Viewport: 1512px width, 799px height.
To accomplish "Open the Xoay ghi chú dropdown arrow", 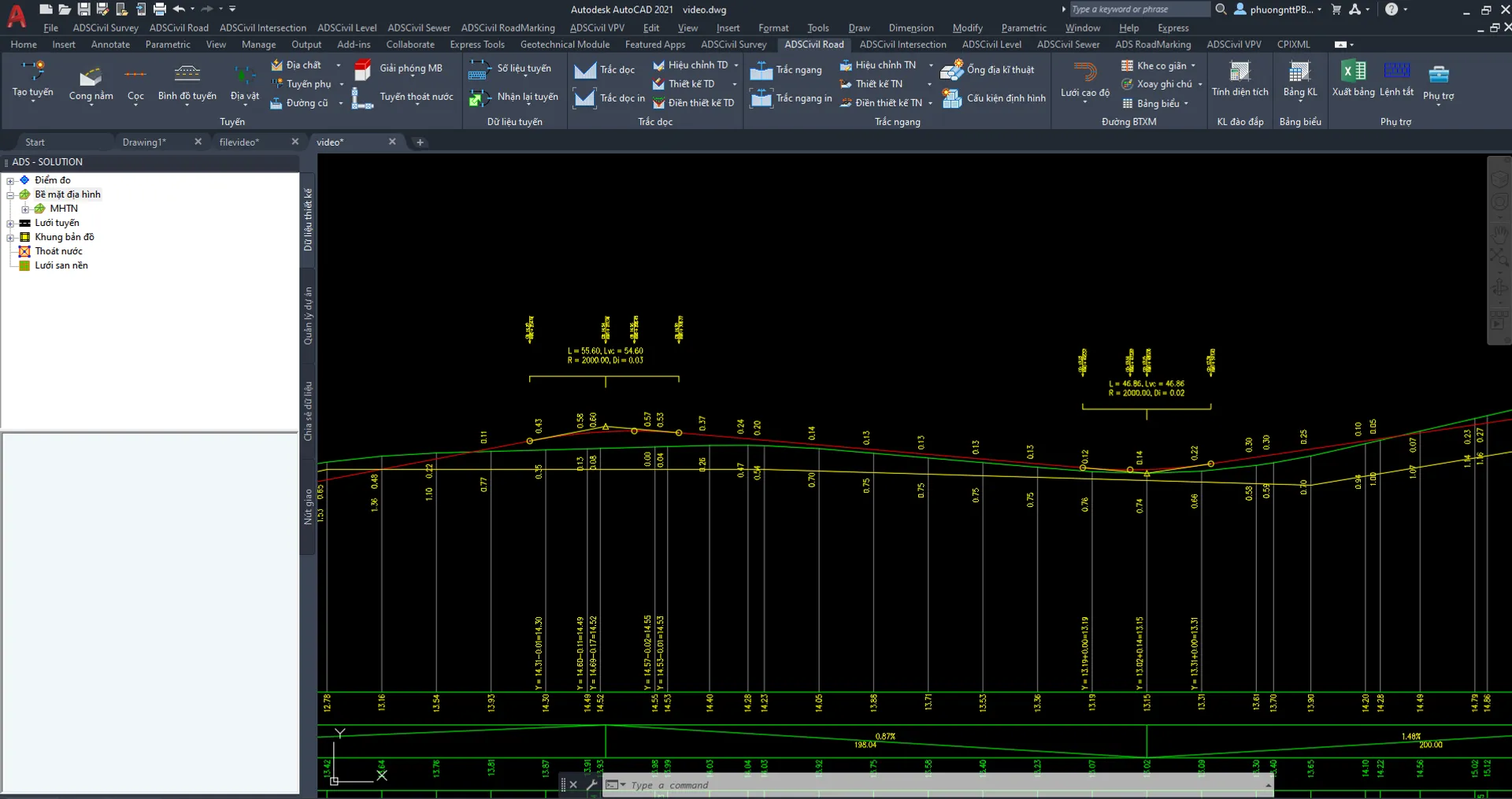I will 1200,84.
